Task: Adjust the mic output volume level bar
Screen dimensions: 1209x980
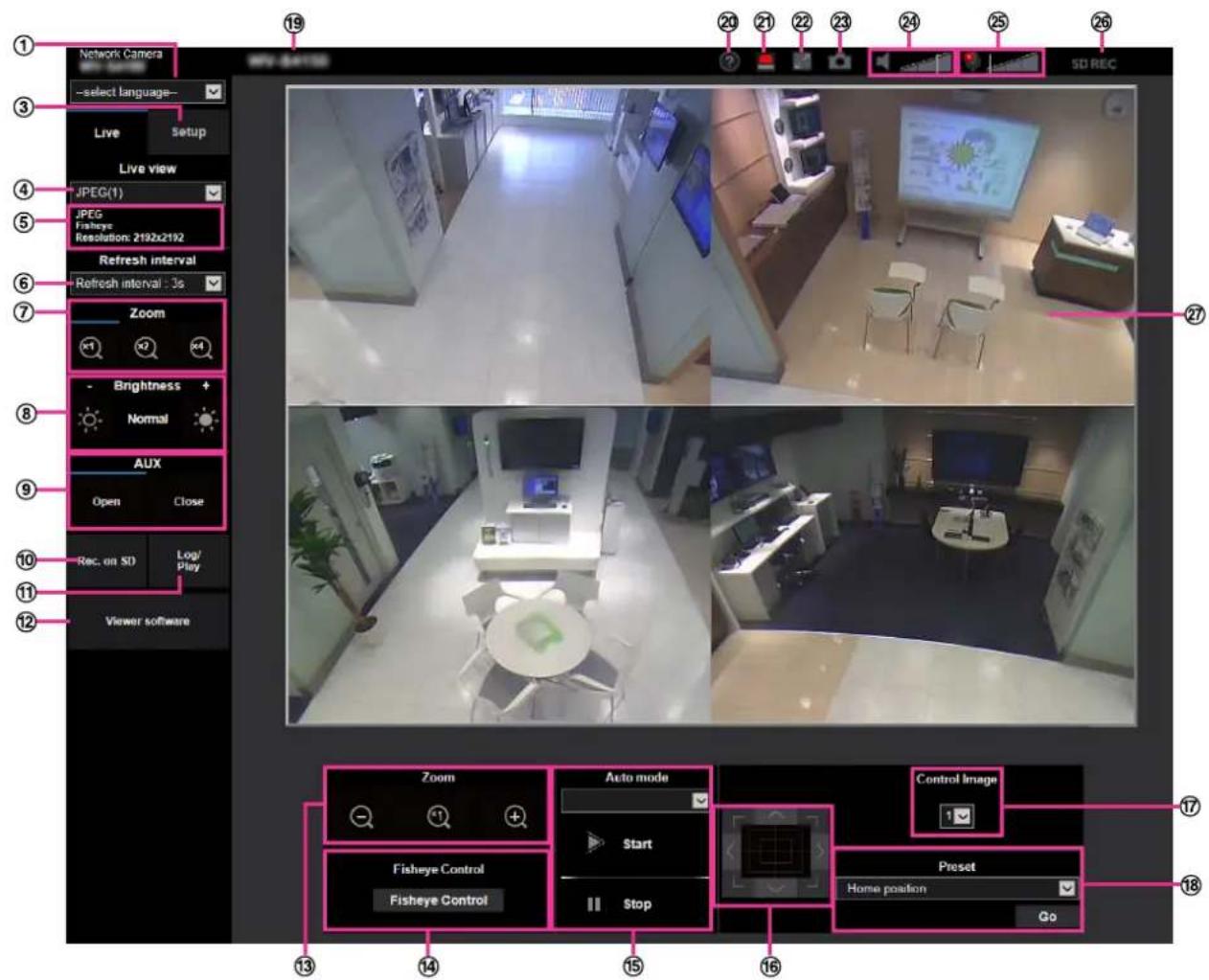Action: [1015, 62]
